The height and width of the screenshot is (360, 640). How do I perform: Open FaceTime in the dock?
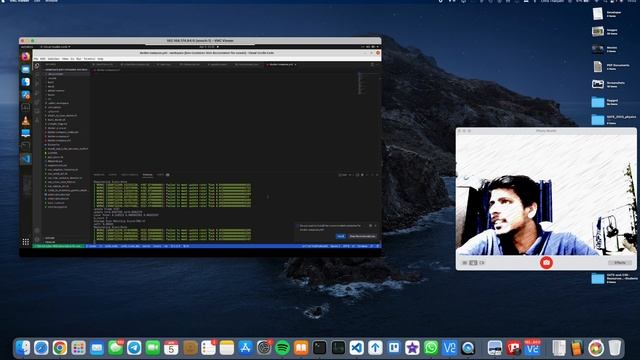153,348
